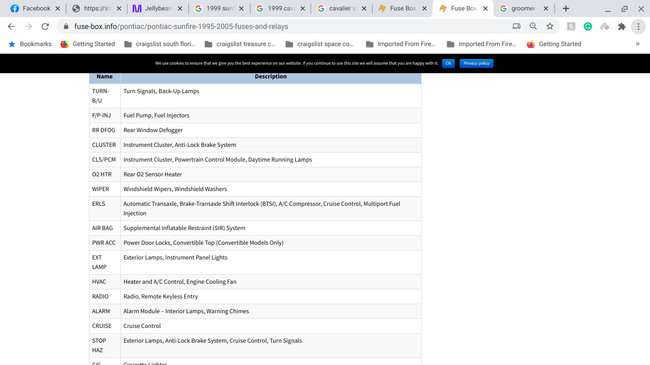The height and width of the screenshot is (365, 650).
Task: Select the O2 HTR fuse name
Action: pyautogui.click(x=102, y=175)
